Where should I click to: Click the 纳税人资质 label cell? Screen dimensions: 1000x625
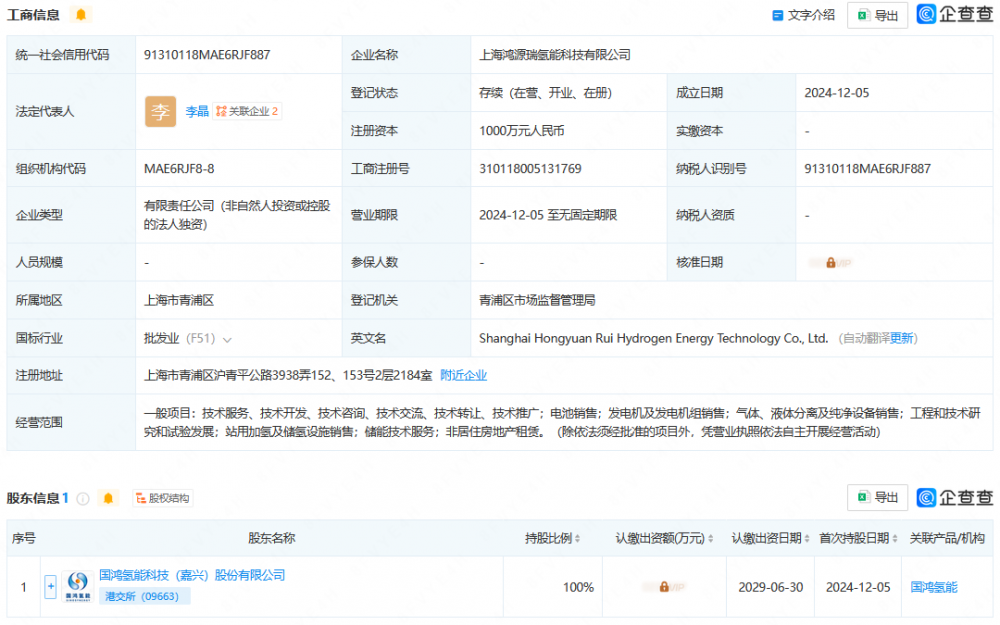point(732,215)
